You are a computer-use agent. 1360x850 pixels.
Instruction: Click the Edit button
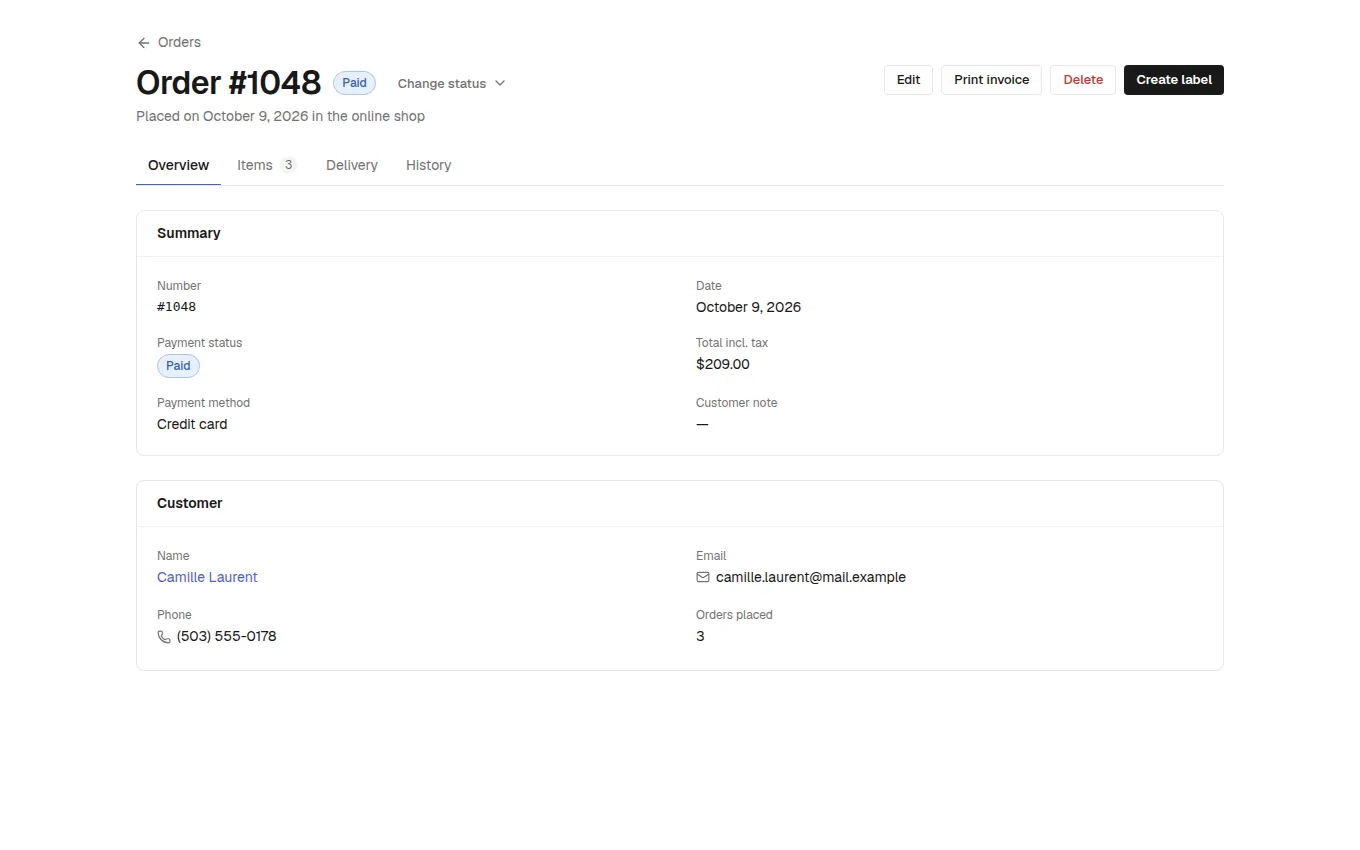pyautogui.click(x=908, y=80)
